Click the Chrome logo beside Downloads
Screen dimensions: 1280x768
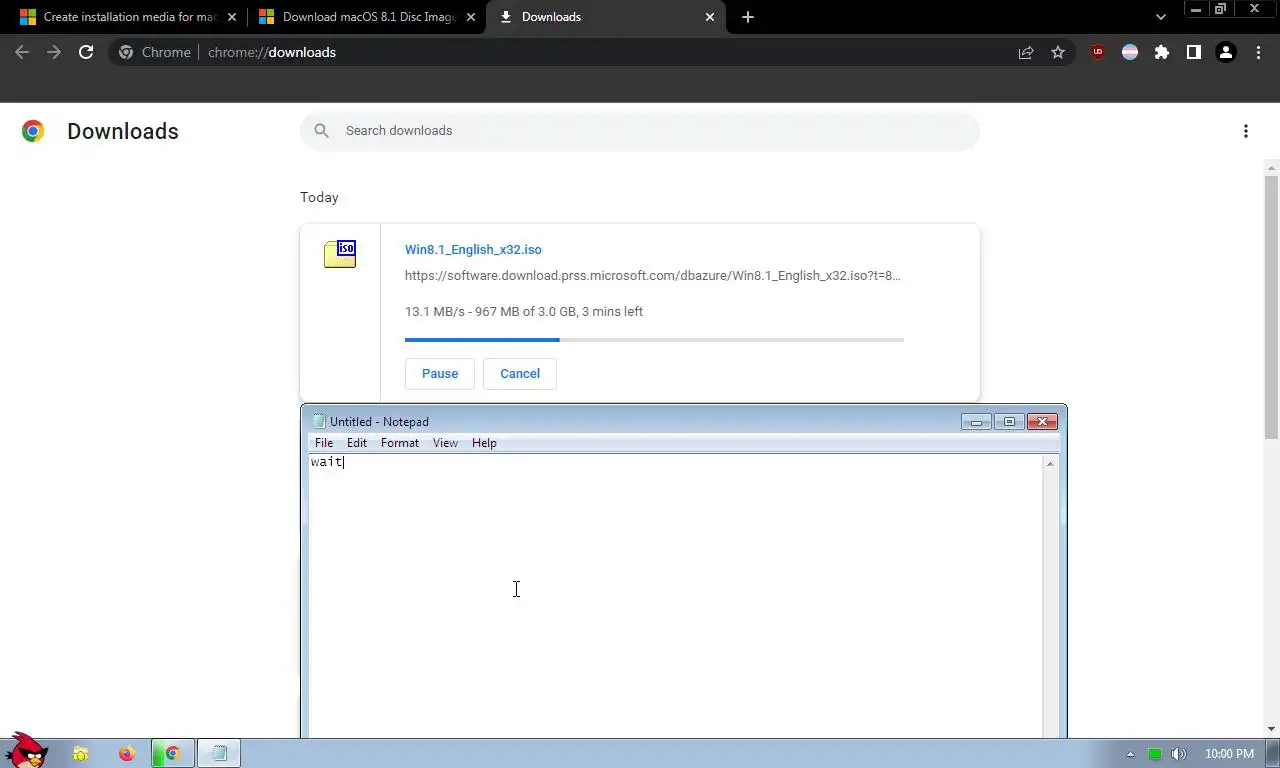coord(33,131)
